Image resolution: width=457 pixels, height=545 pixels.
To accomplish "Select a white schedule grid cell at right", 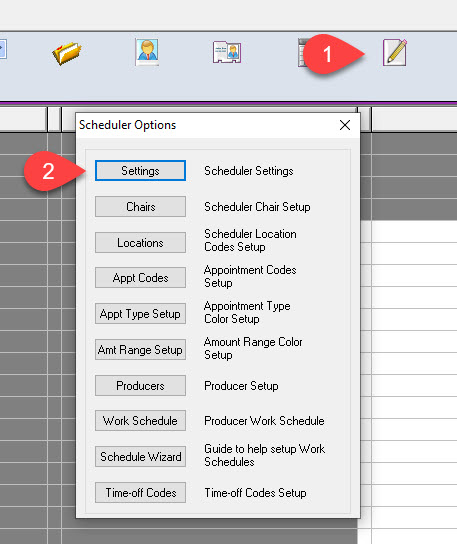I will point(414,231).
